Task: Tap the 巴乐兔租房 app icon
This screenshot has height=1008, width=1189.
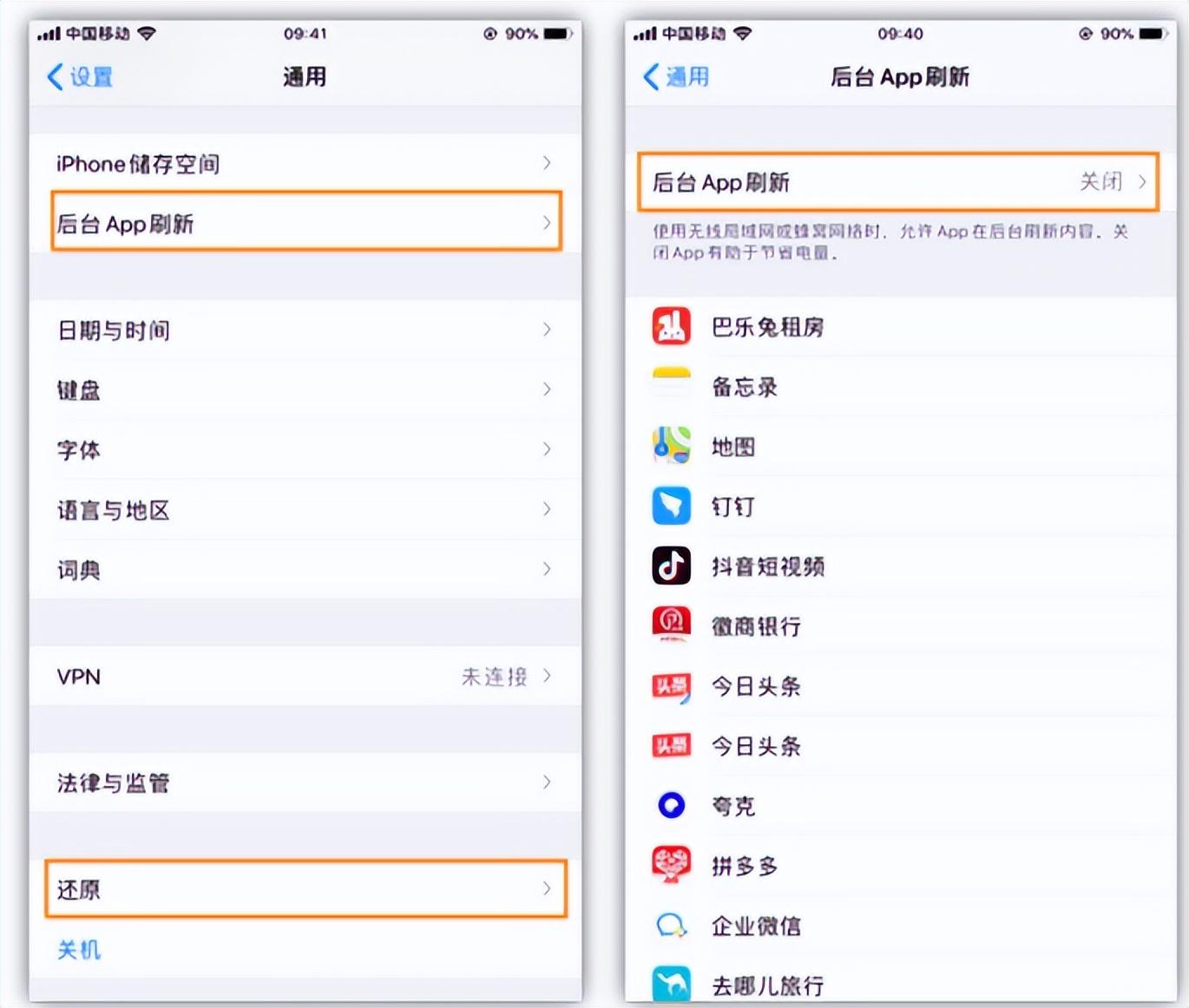Action: click(x=671, y=326)
